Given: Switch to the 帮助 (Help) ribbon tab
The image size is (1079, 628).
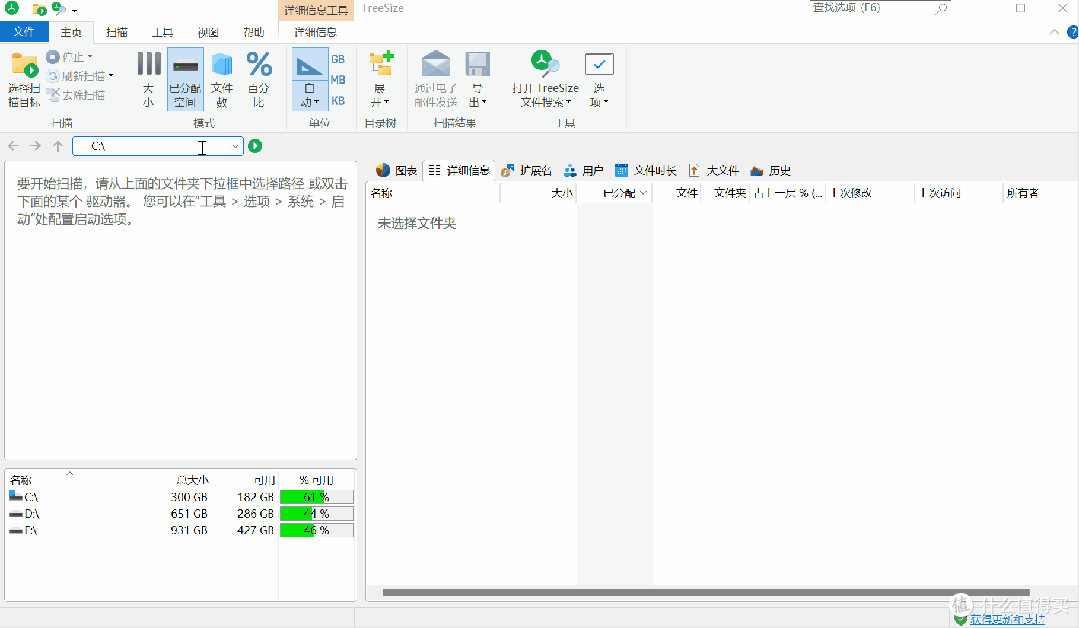Looking at the screenshot, I should 253,32.
